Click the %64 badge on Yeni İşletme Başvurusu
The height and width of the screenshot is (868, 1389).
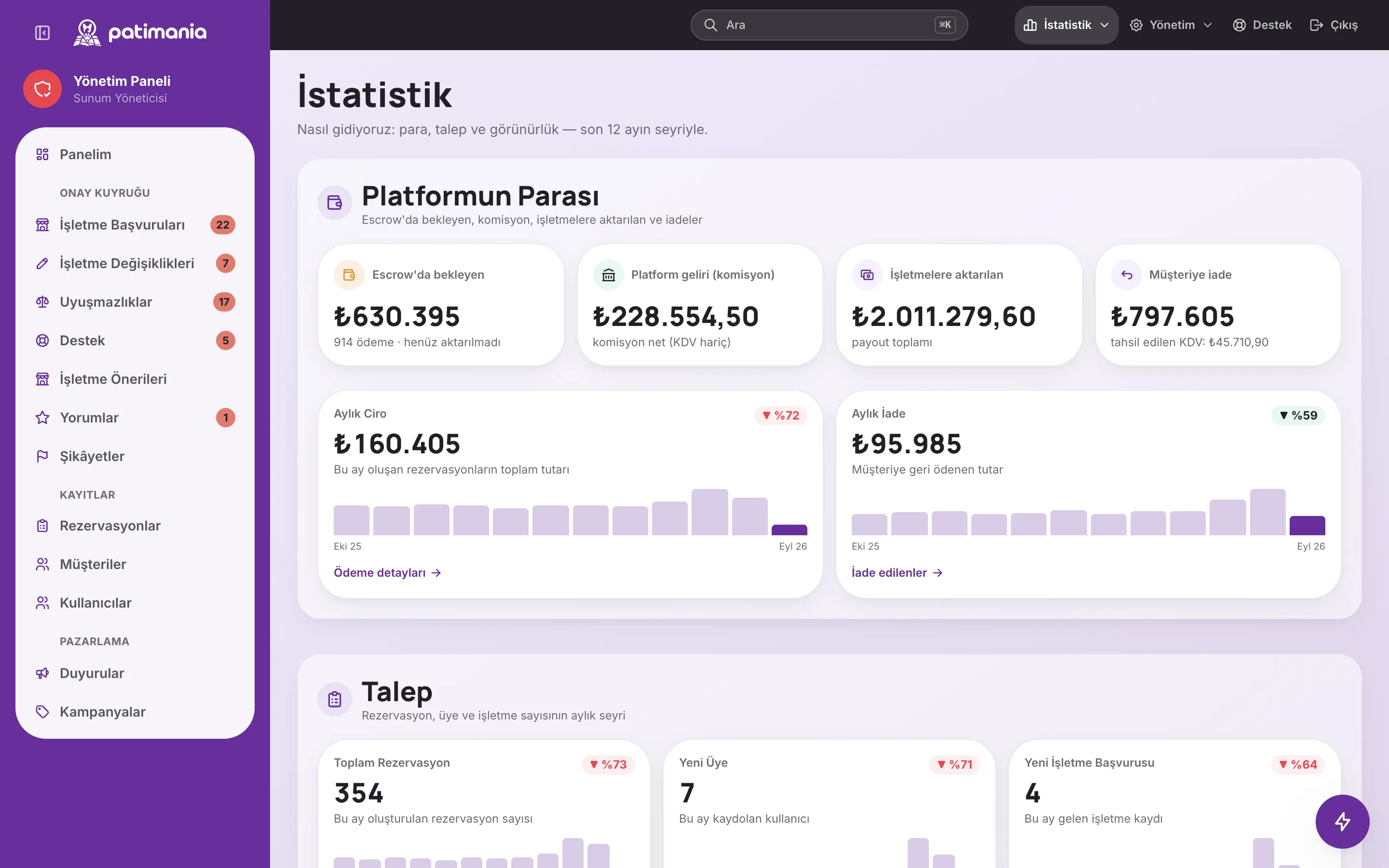click(x=1298, y=765)
